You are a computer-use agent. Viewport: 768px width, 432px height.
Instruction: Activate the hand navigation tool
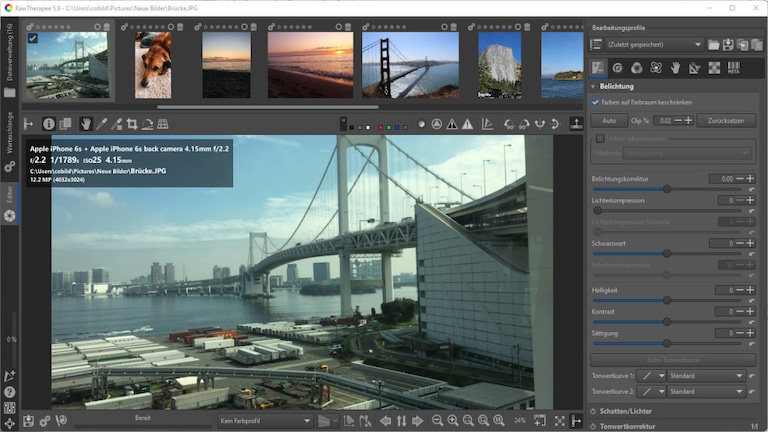[x=86, y=124]
